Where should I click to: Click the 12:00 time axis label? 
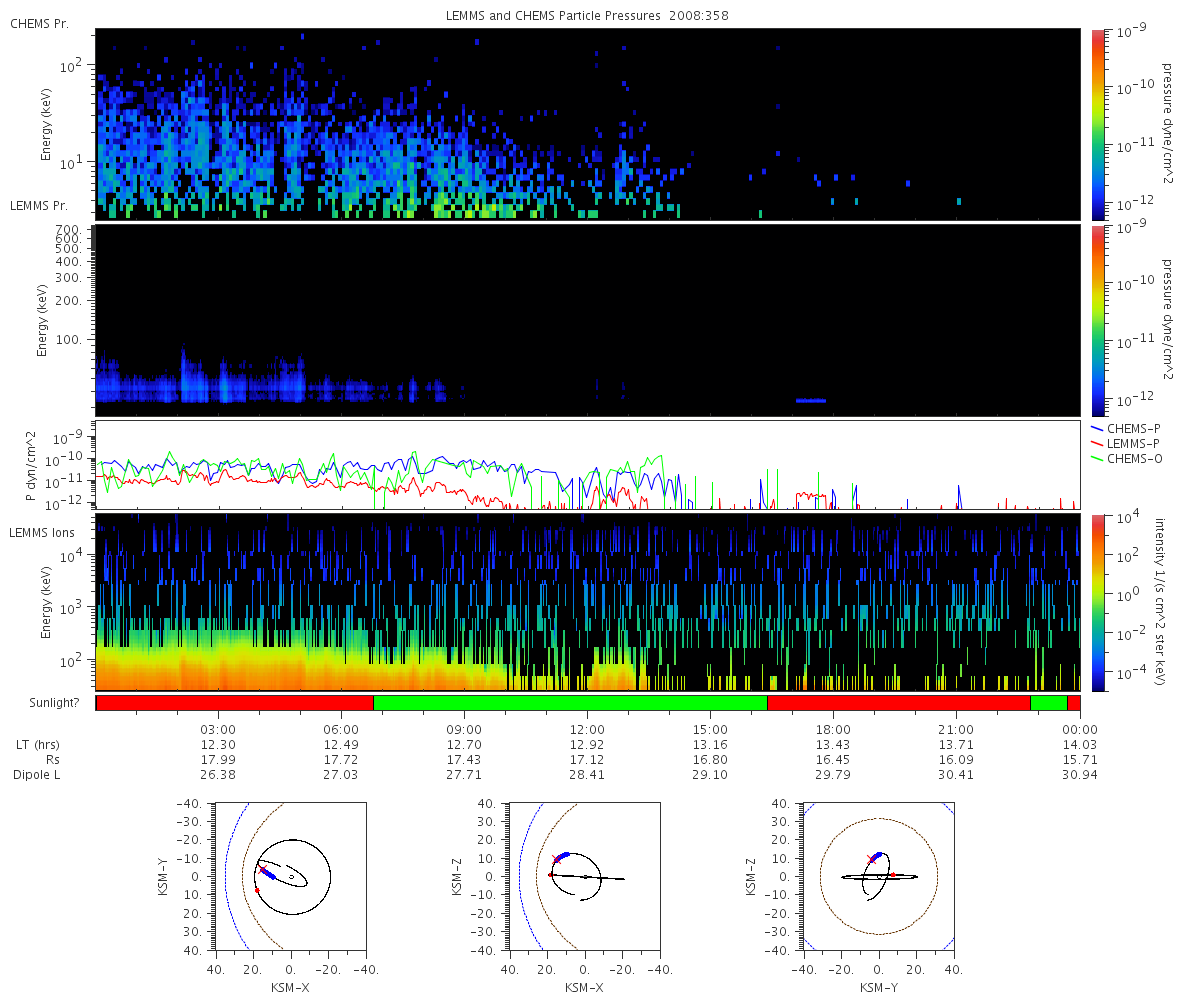[x=587, y=729]
